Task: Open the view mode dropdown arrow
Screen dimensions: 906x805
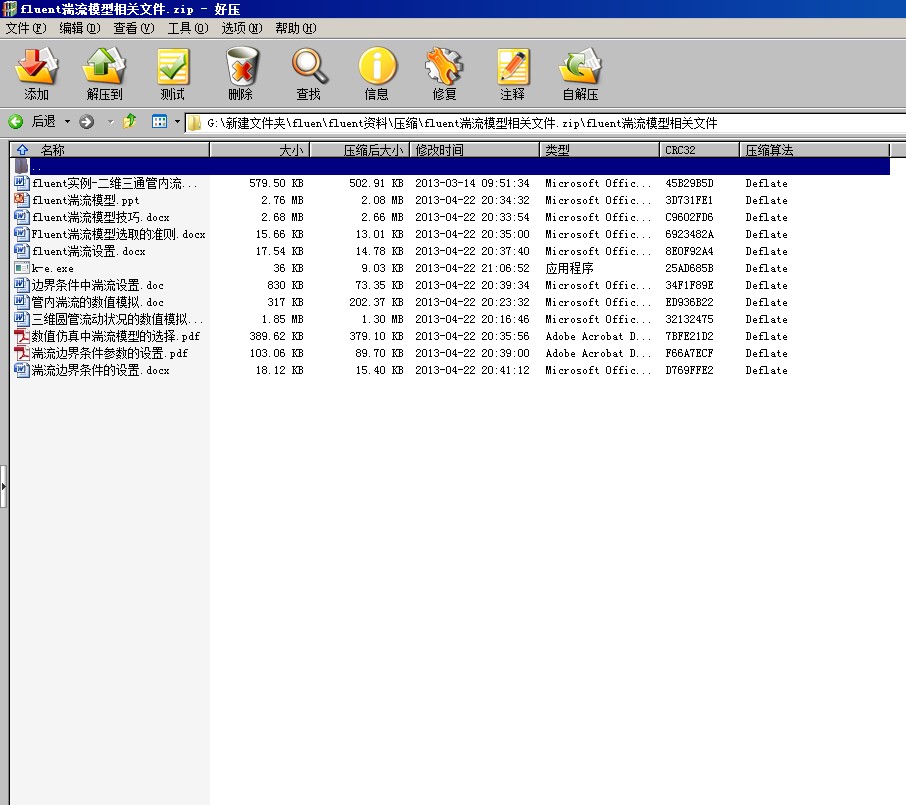Action: point(177,122)
